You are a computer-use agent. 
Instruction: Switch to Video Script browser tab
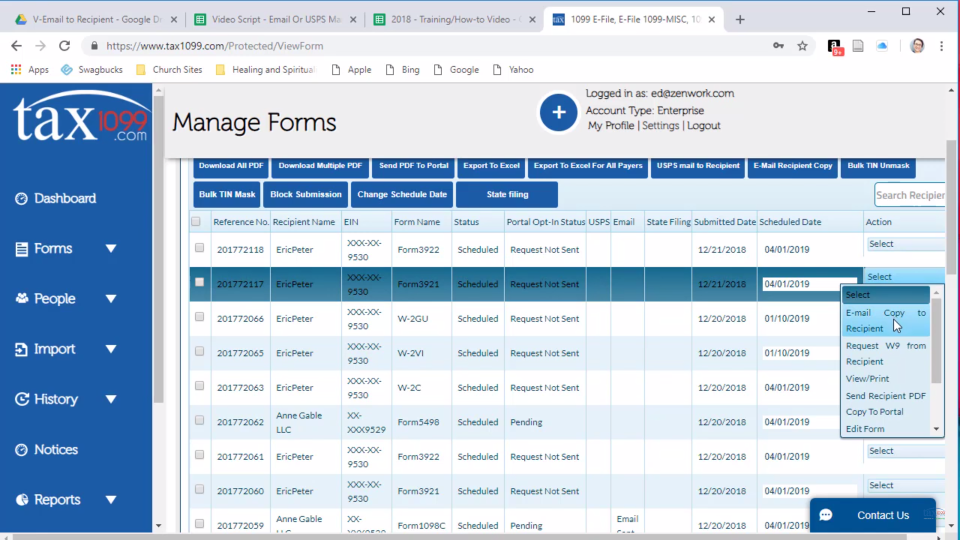[276, 20]
